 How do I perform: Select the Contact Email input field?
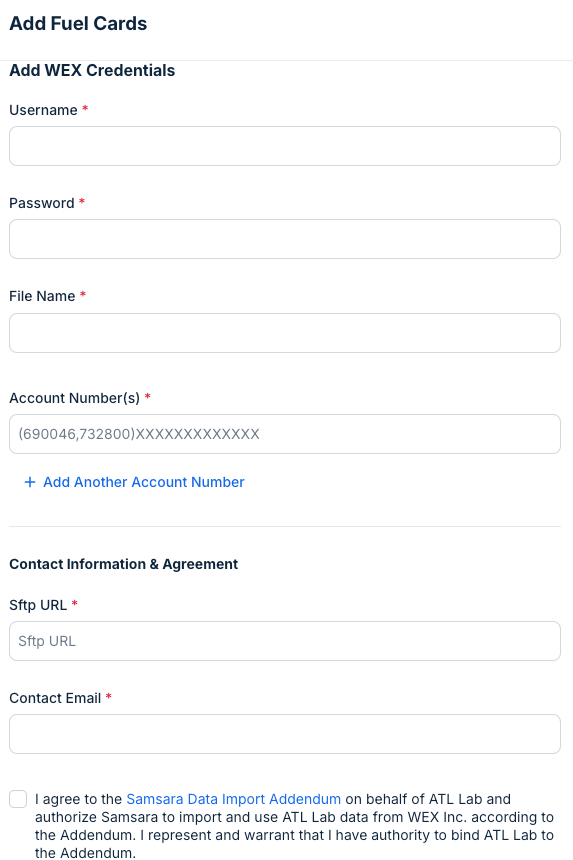tap(285, 734)
